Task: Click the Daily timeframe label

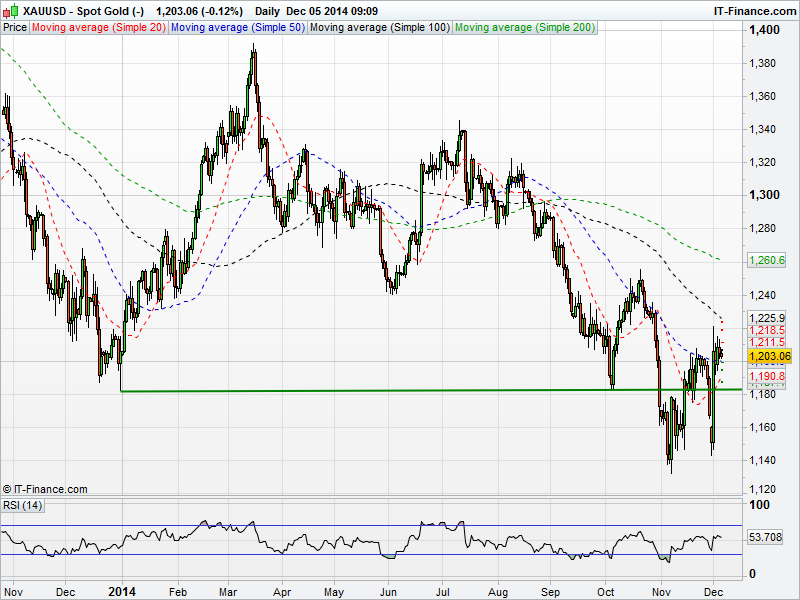Action: click(x=267, y=11)
